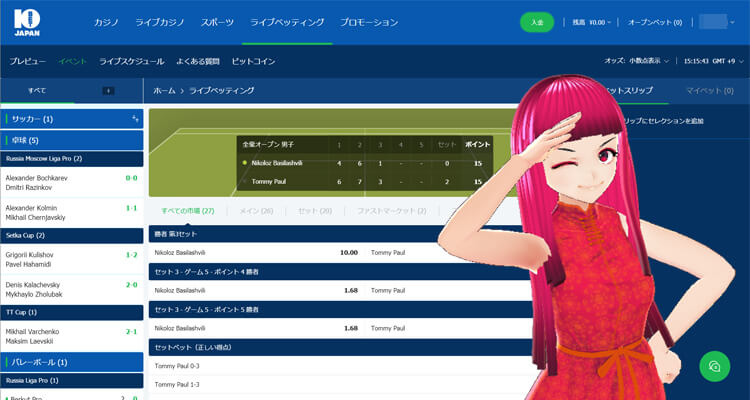Open the live chat support bubble
The height and width of the screenshot is (400, 750).
(715, 367)
